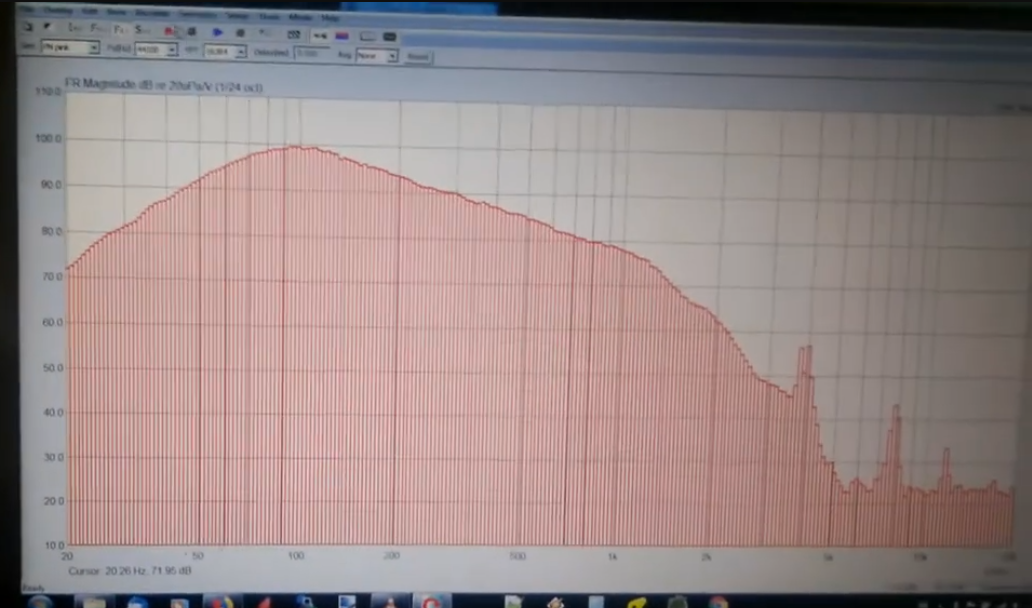Click the Windows Start button

point(41,601)
